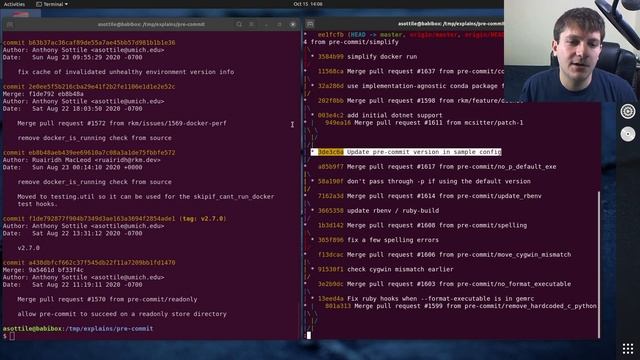Click the new tab icon in right terminal header
Viewport: 640px width, 360px height.
(310, 24)
